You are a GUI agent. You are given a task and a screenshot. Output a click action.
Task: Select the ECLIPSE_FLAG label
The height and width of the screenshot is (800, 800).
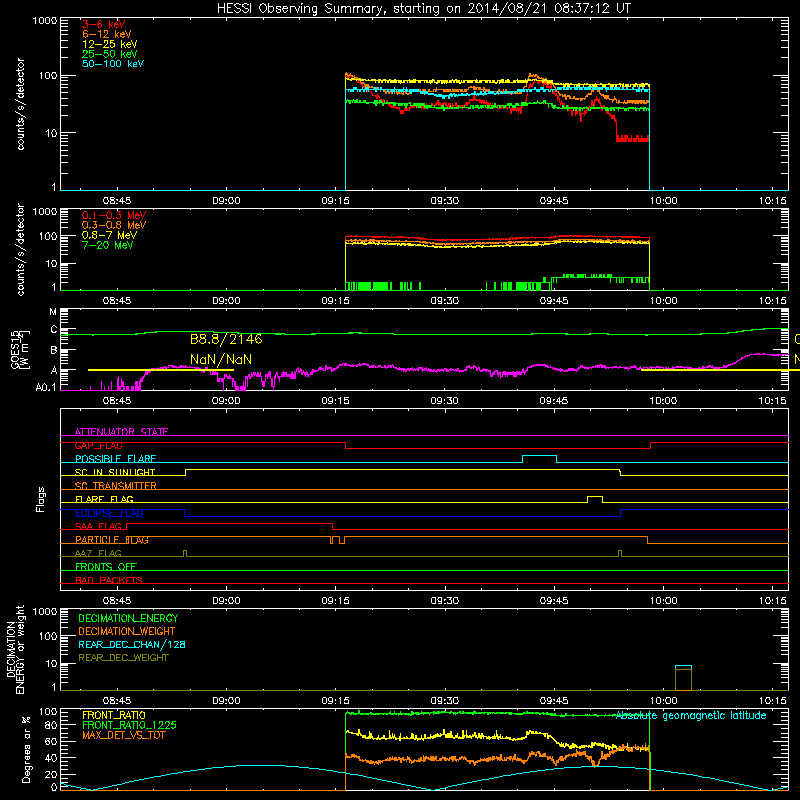[x=109, y=513]
